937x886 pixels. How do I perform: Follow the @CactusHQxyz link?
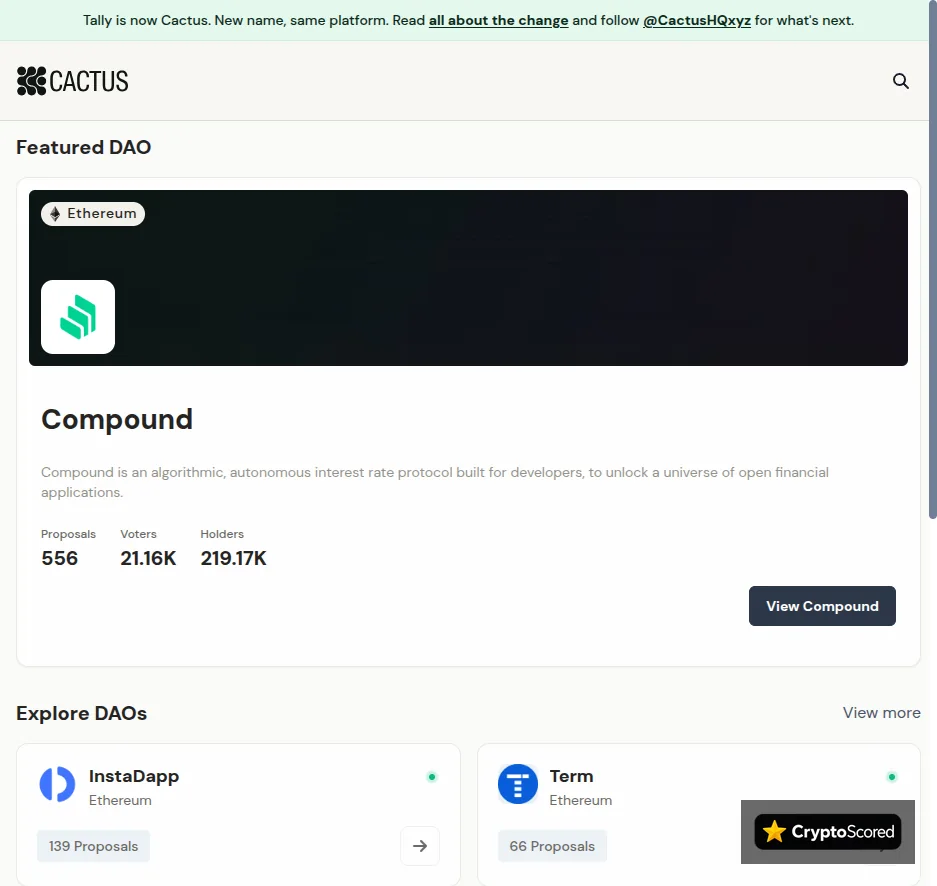click(697, 20)
